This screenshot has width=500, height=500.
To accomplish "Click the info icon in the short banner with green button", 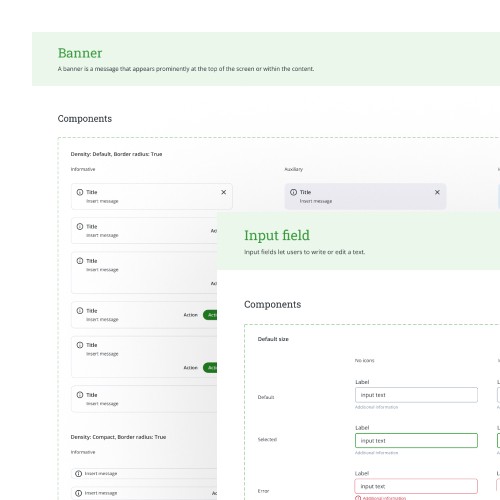I will pos(80,311).
